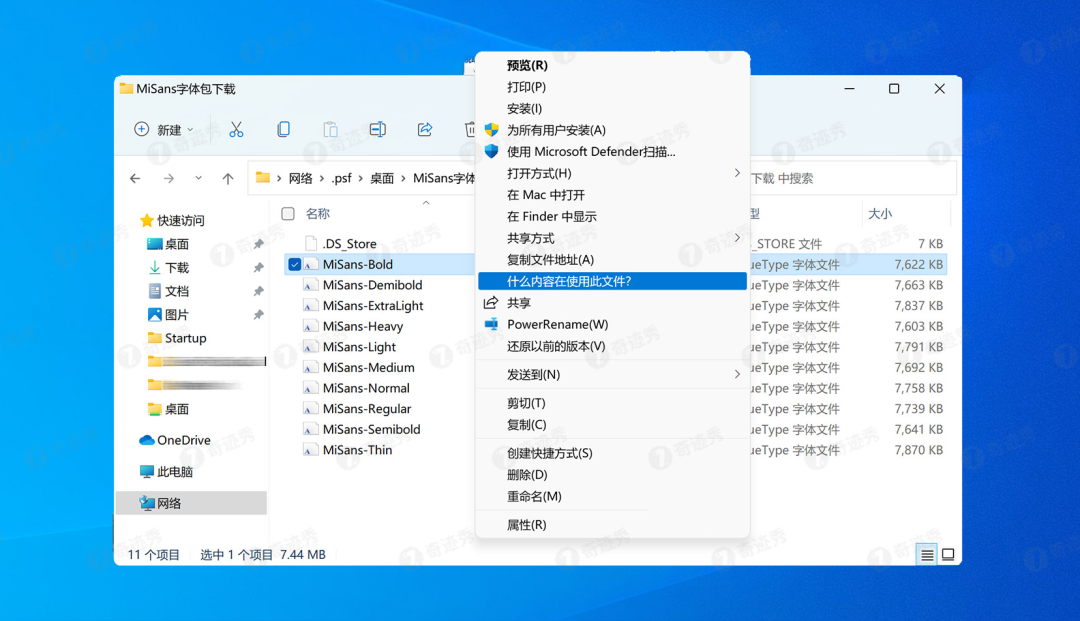Open recent locations dropdown chevron
The height and width of the screenshot is (621, 1080).
point(198,178)
